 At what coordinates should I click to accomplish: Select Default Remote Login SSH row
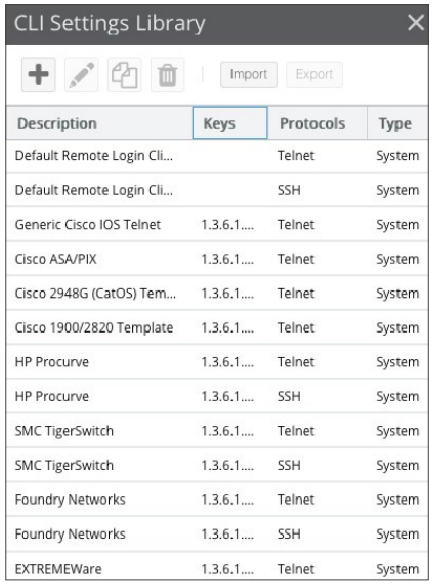[x=217, y=190]
